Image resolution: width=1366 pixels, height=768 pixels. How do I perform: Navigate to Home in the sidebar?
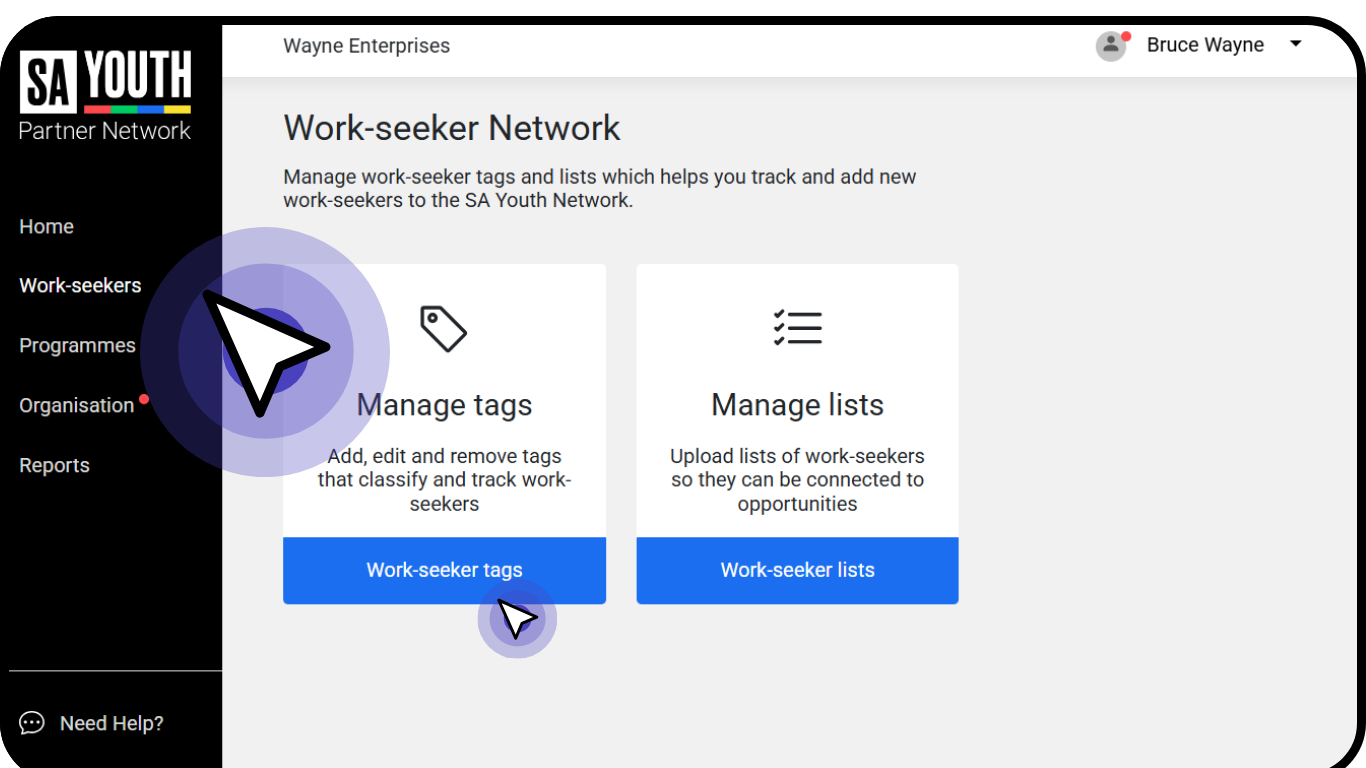click(x=46, y=226)
